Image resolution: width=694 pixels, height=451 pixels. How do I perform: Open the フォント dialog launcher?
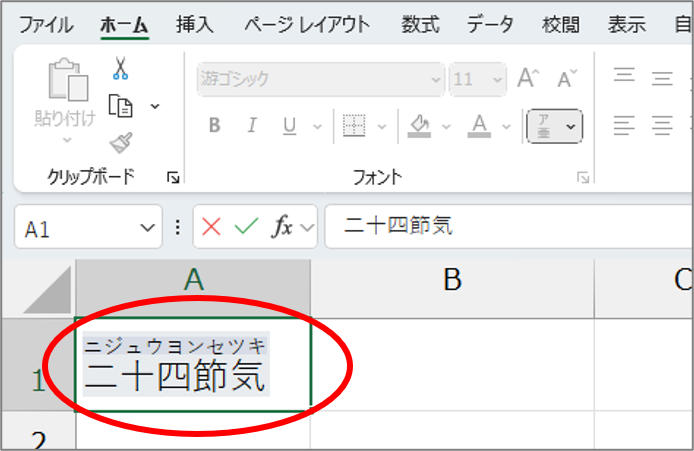click(583, 178)
